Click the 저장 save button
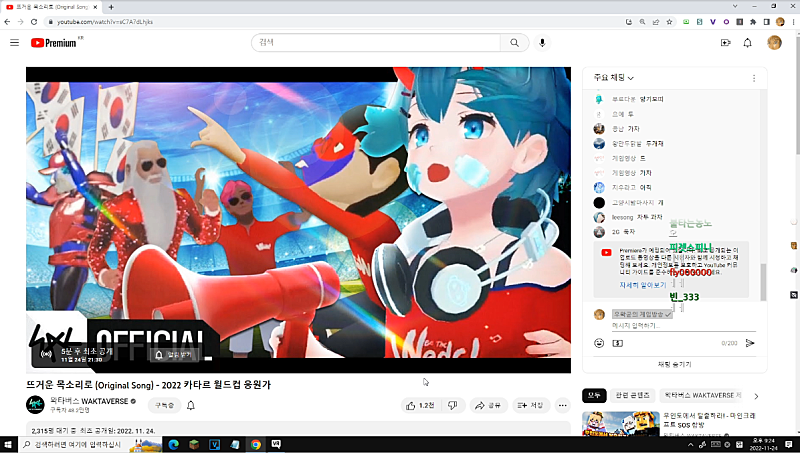The image size is (800, 453). (531, 406)
